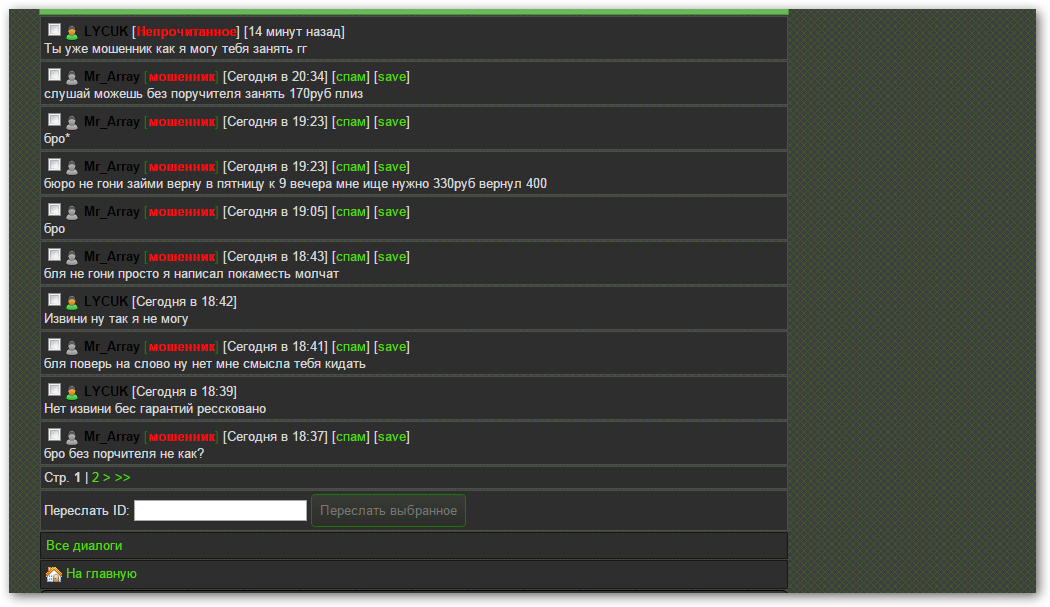Screen dimensions: 1050x607
Task: Tick the checkbox of the 19:05 message
Action: (54, 209)
